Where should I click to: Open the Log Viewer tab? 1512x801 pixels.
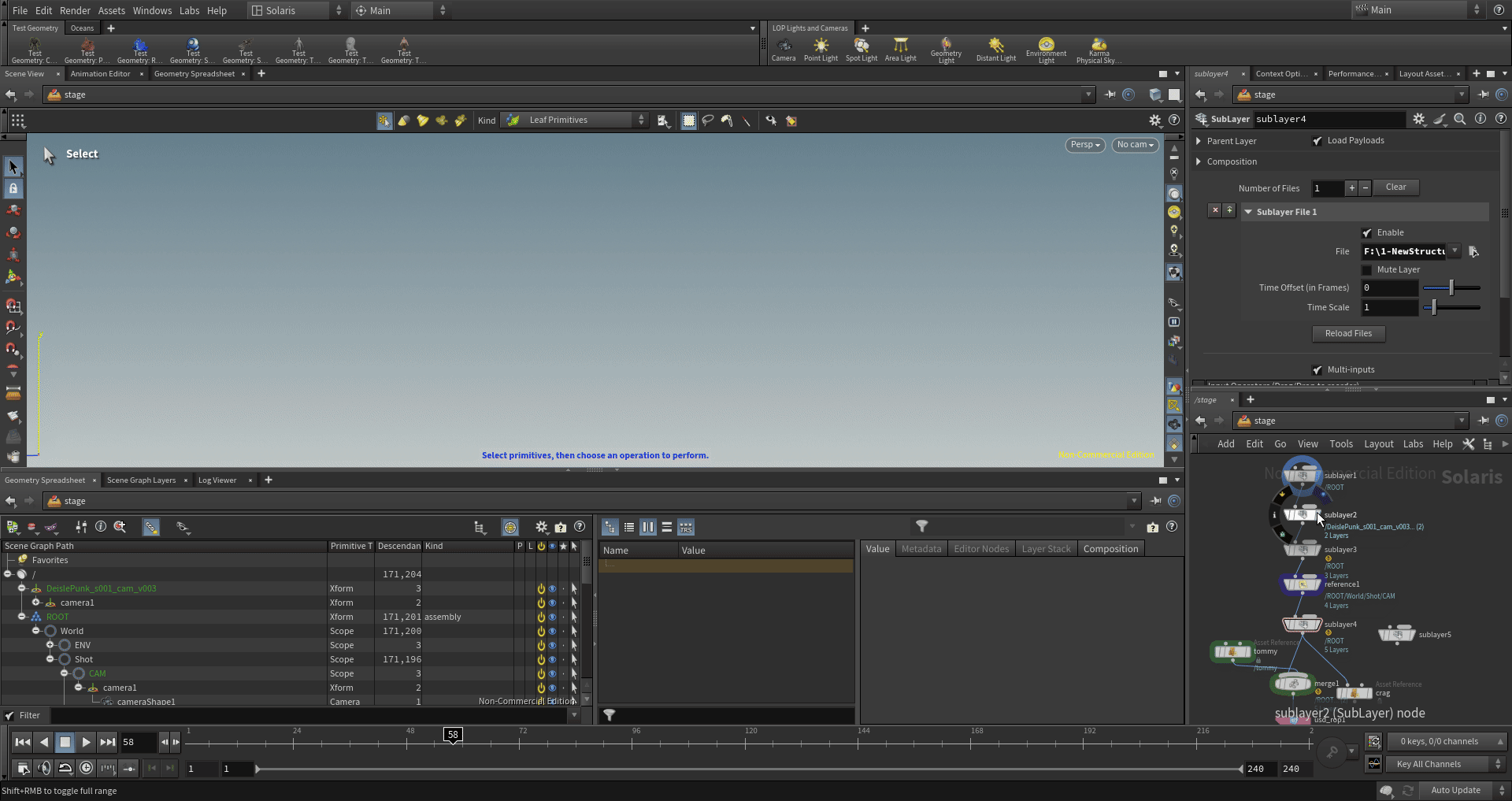[217, 480]
